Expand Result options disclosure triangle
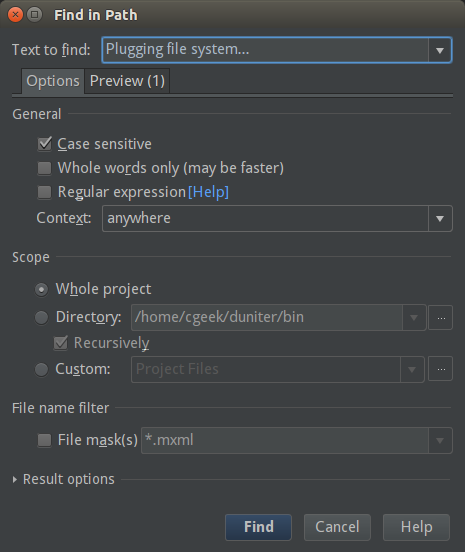 14,479
